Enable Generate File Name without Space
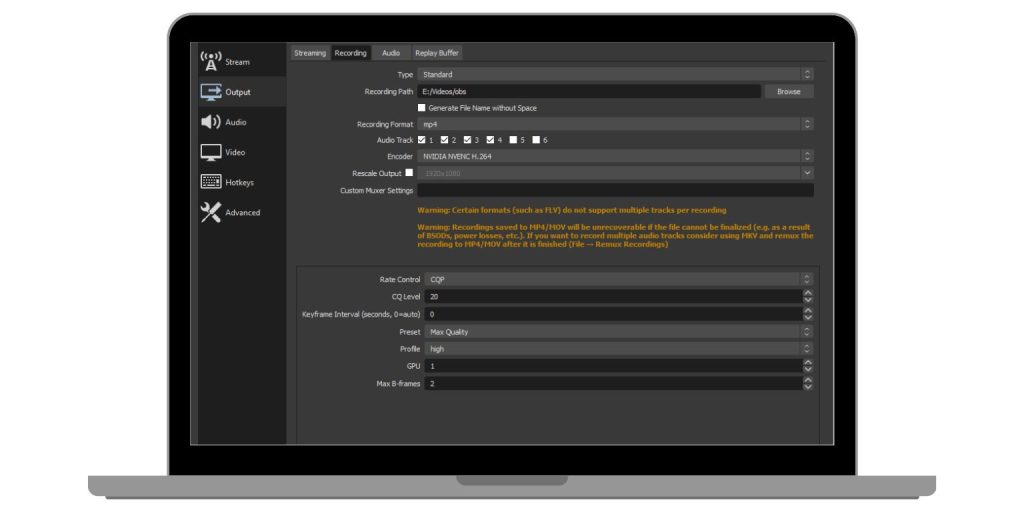The width and height of the screenshot is (1024, 512). (x=422, y=108)
